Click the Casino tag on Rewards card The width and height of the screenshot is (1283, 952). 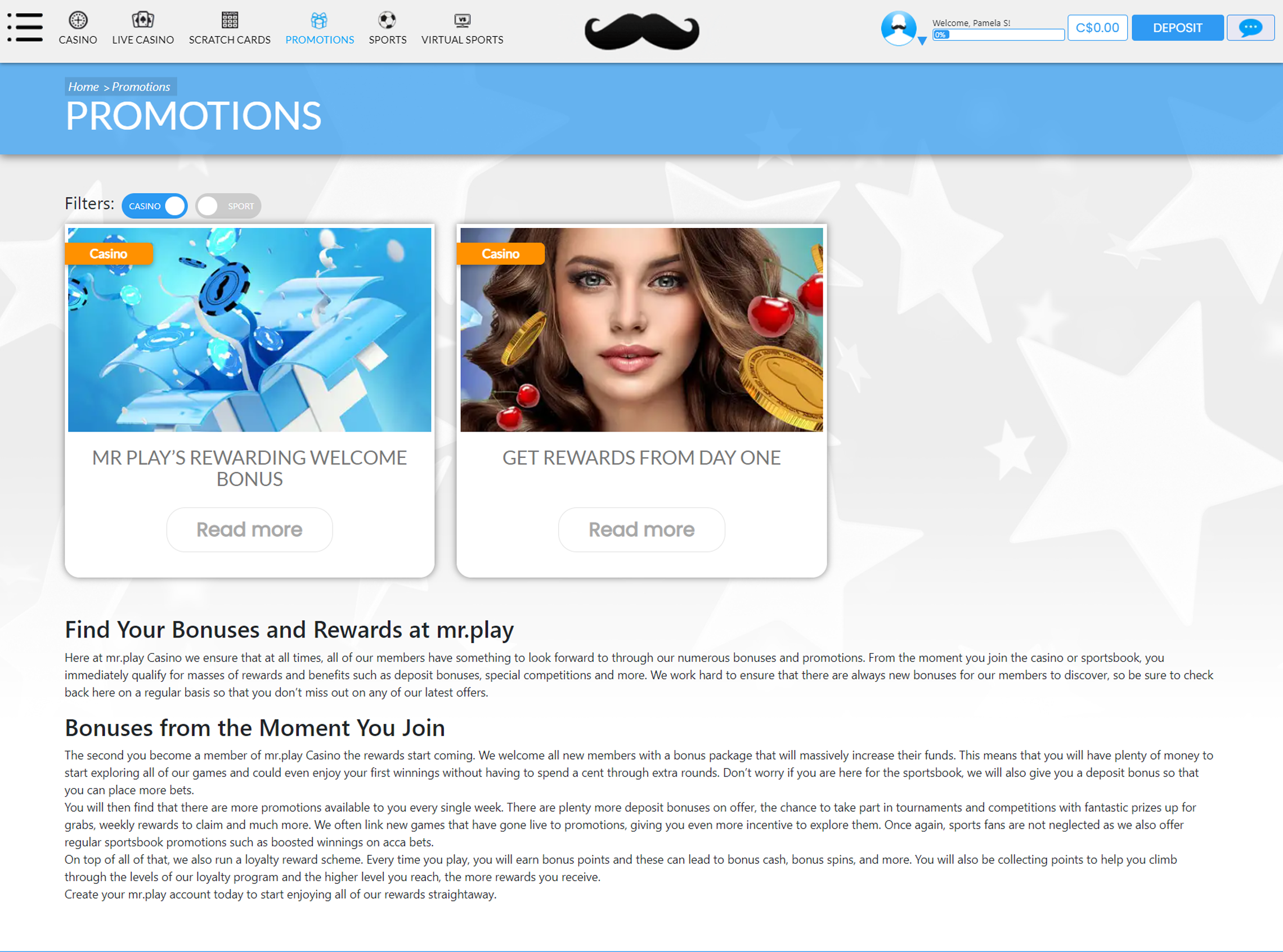click(x=500, y=254)
